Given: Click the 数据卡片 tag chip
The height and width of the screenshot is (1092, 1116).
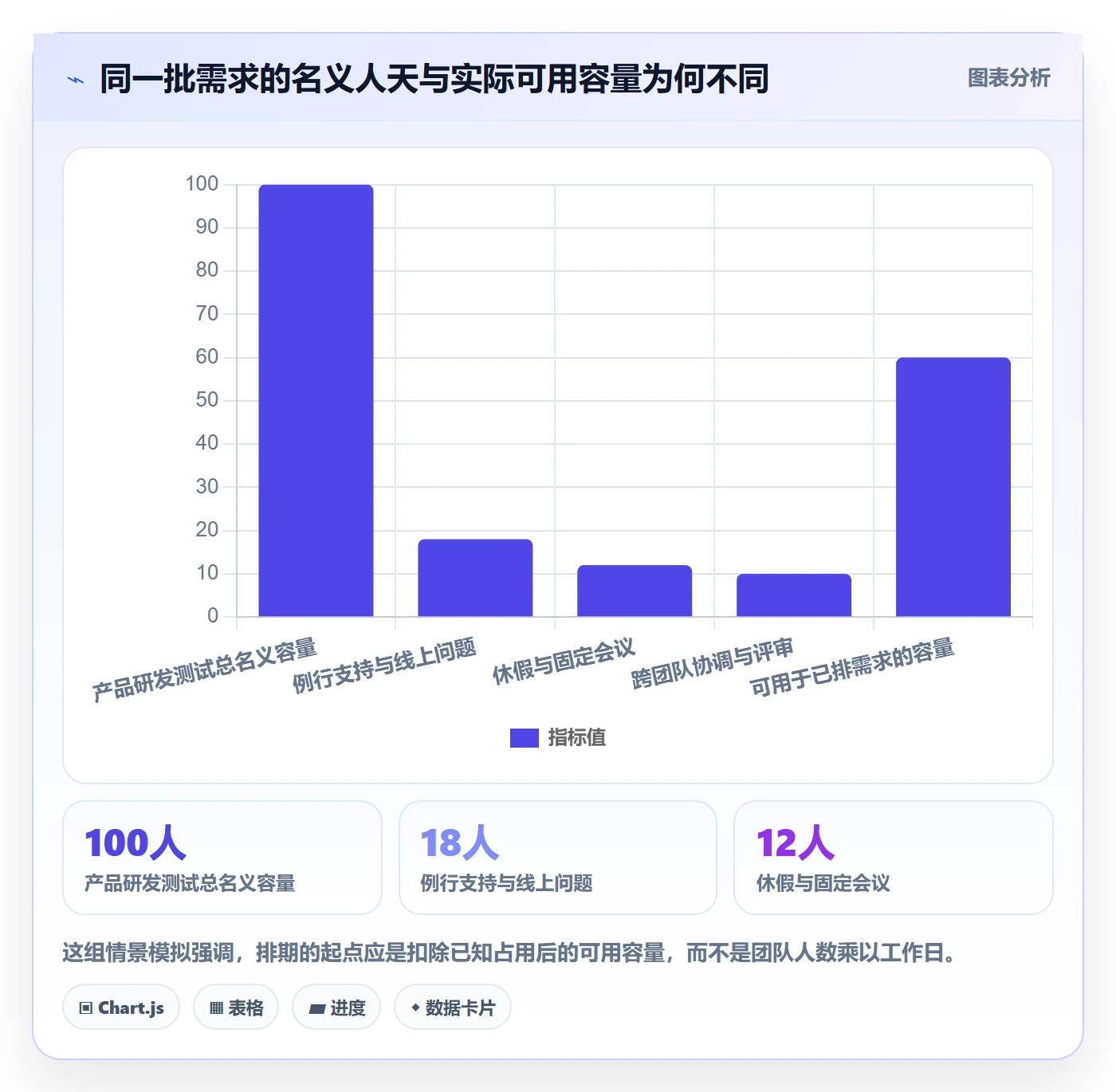Looking at the screenshot, I should click(453, 1008).
